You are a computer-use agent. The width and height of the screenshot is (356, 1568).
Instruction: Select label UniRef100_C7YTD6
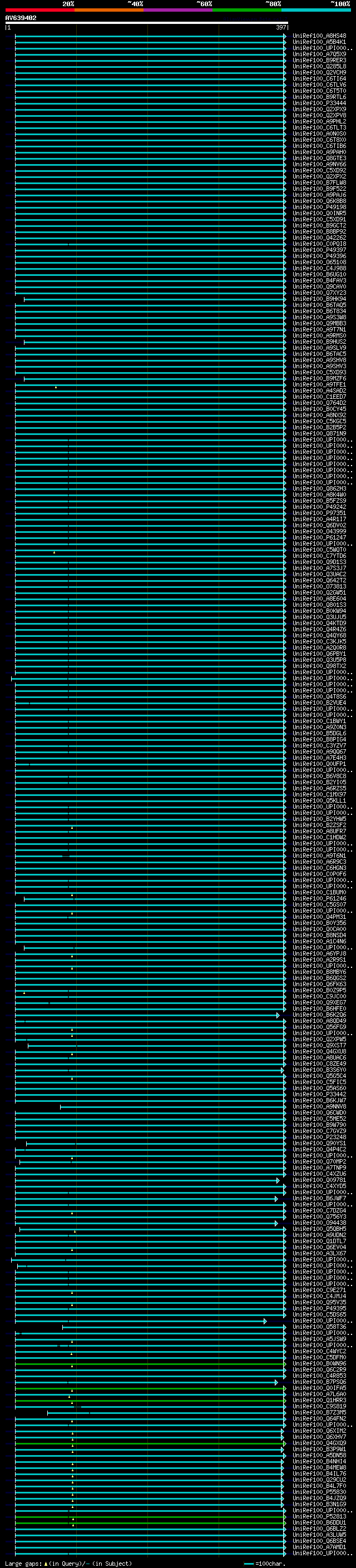coord(319,556)
